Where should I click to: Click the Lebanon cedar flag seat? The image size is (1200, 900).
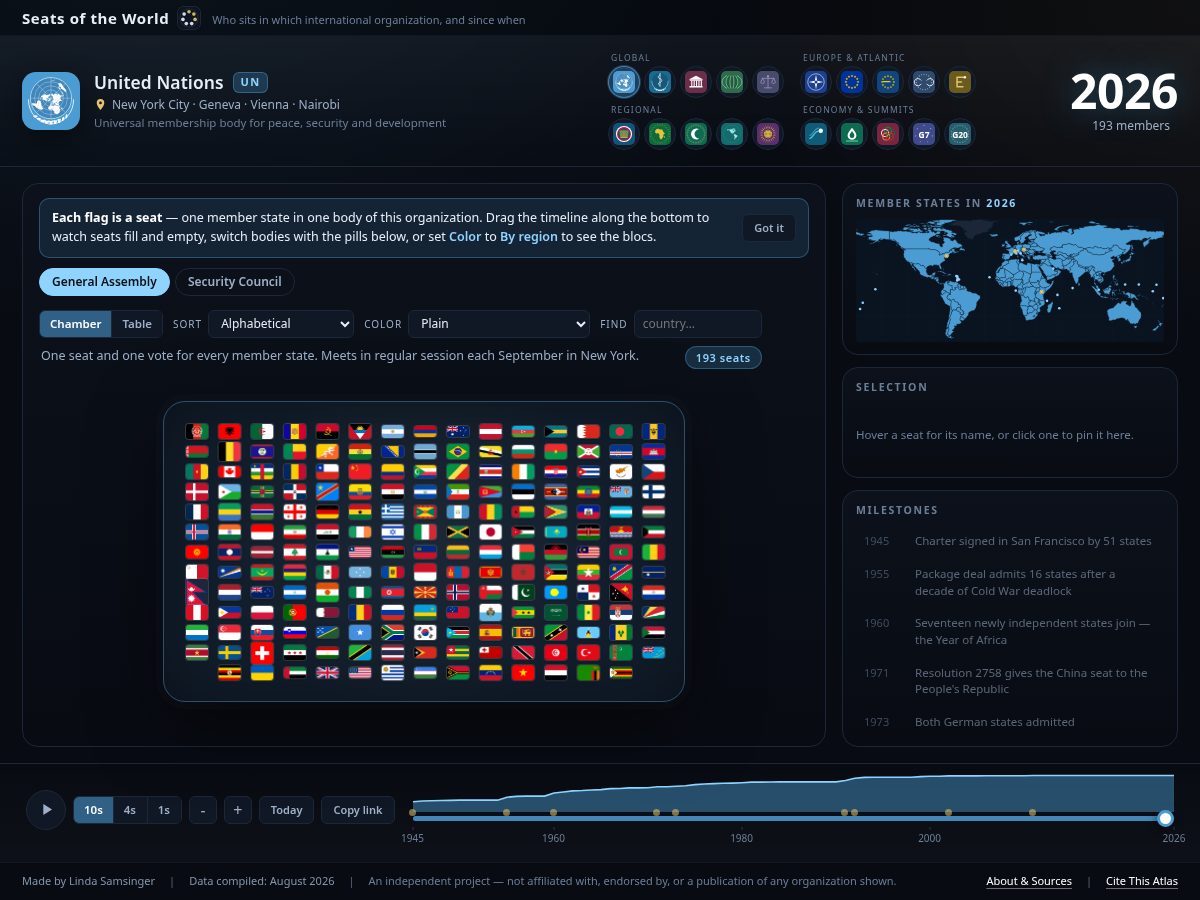click(x=294, y=552)
